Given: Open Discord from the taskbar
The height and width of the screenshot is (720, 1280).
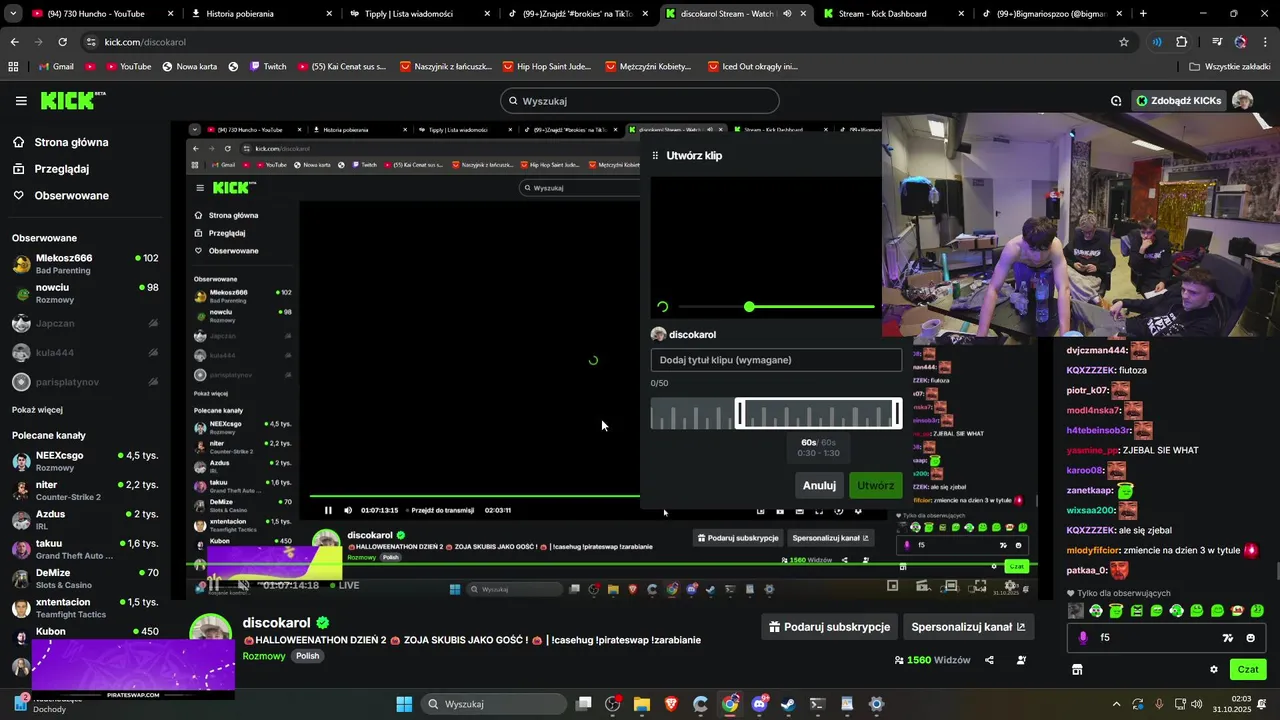Looking at the screenshot, I should (x=760, y=704).
